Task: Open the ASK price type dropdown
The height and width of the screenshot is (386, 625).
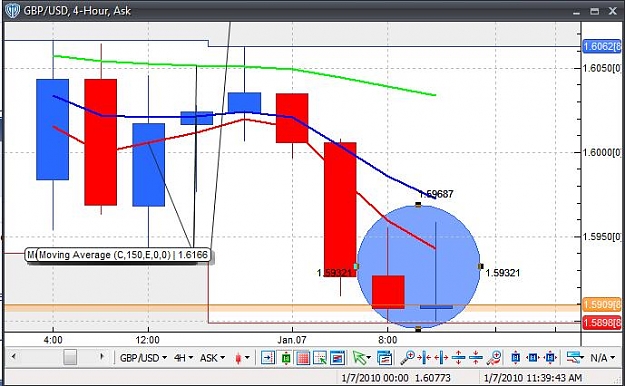Action: click(212, 358)
